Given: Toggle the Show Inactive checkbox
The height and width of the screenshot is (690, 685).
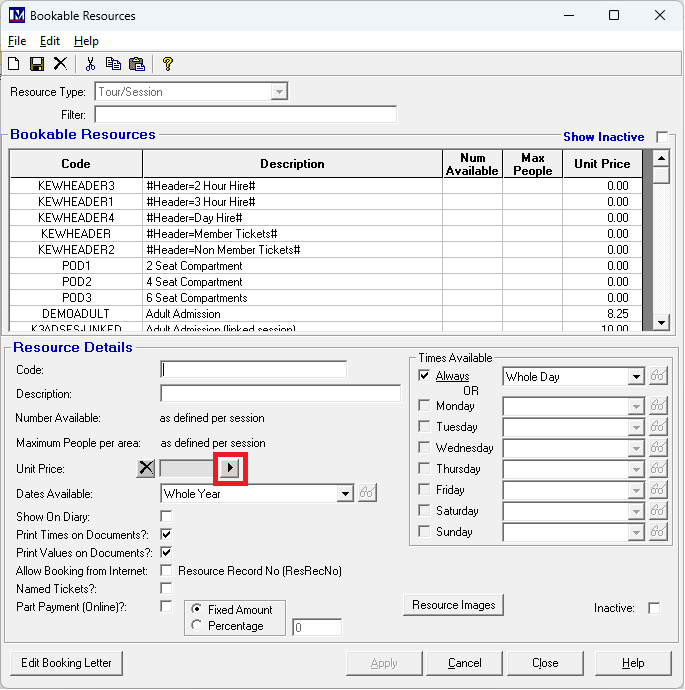Looking at the screenshot, I should 662,137.
